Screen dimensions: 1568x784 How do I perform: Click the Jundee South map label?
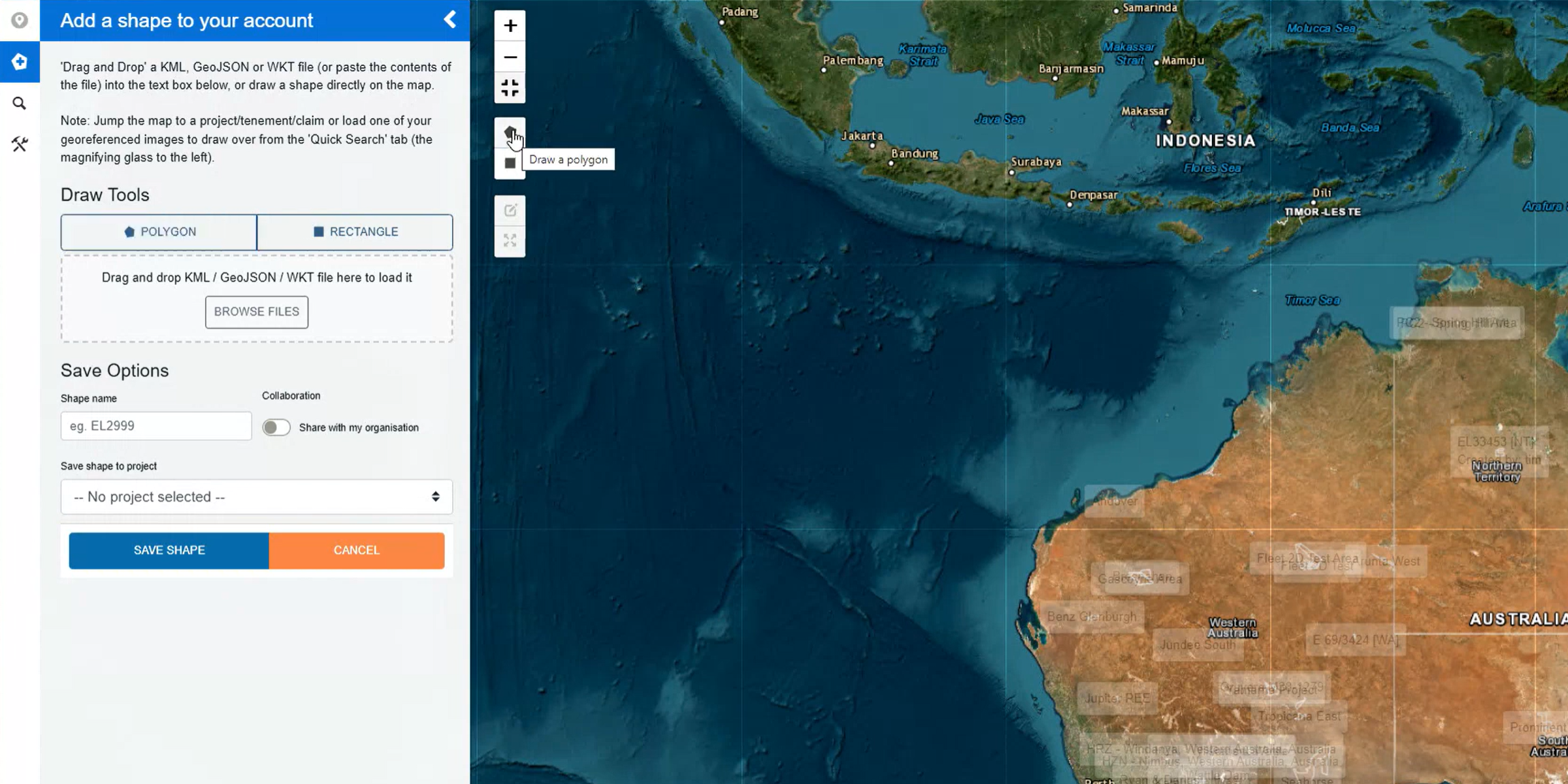1198,644
